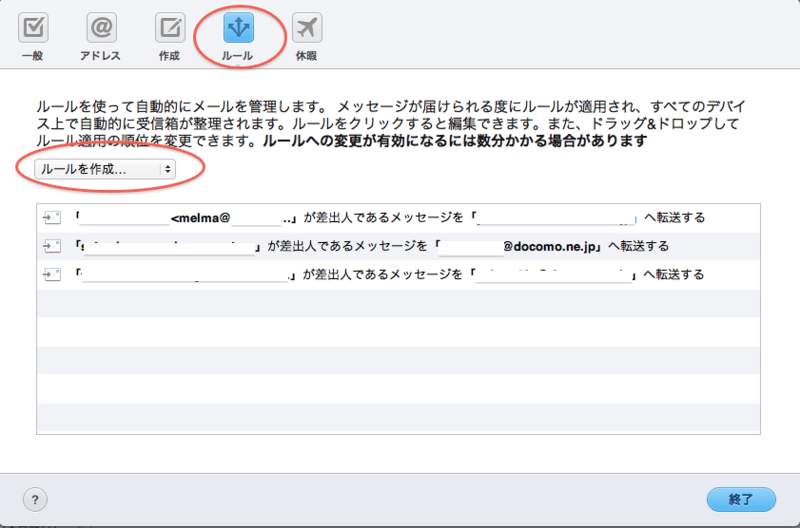Click the 作成 tab label
Image resolution: width=800 pixels, height=528 pixels.
(170, 56)
